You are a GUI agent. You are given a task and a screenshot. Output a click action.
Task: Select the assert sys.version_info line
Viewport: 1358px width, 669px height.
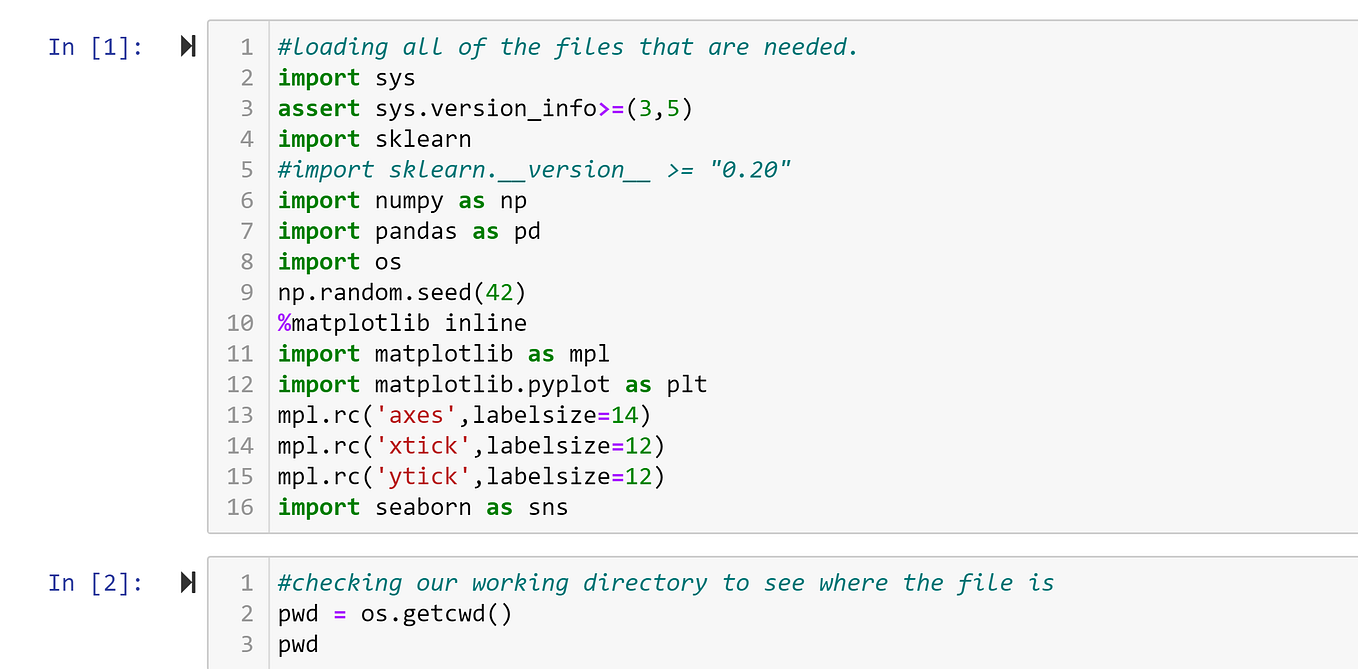pos(470,107)
